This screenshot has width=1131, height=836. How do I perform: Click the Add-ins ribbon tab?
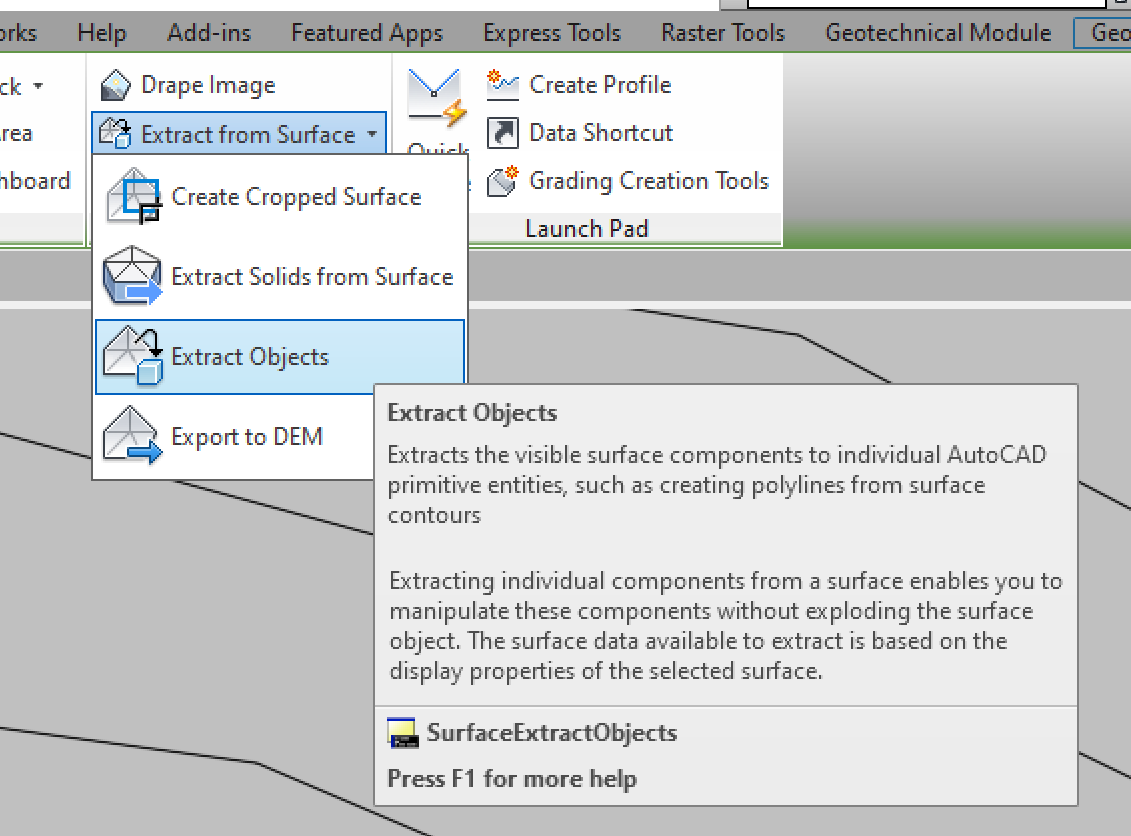(208, 32)
